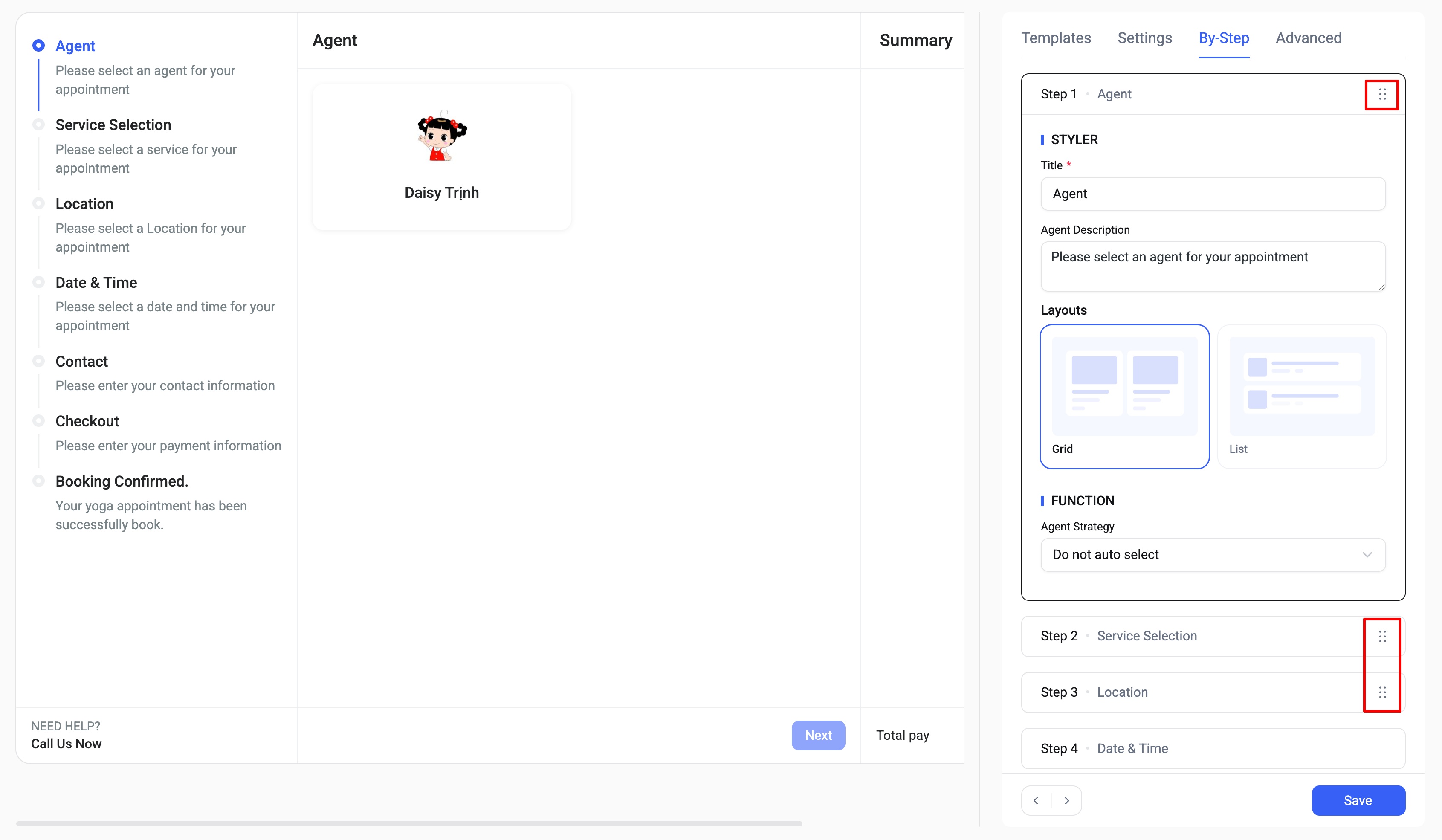Click the Save button
Viewport: 1442px width, 840px height.
(x=1358, y=800)
